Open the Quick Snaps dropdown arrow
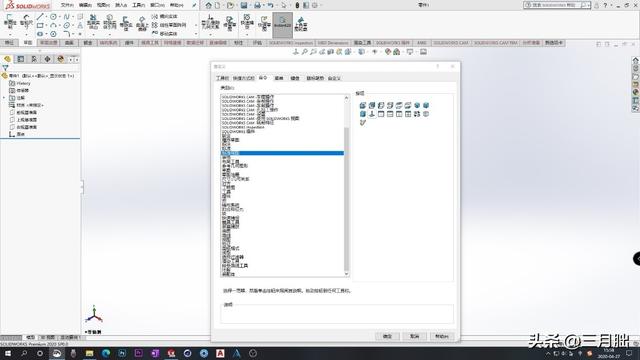 [247, 34]
